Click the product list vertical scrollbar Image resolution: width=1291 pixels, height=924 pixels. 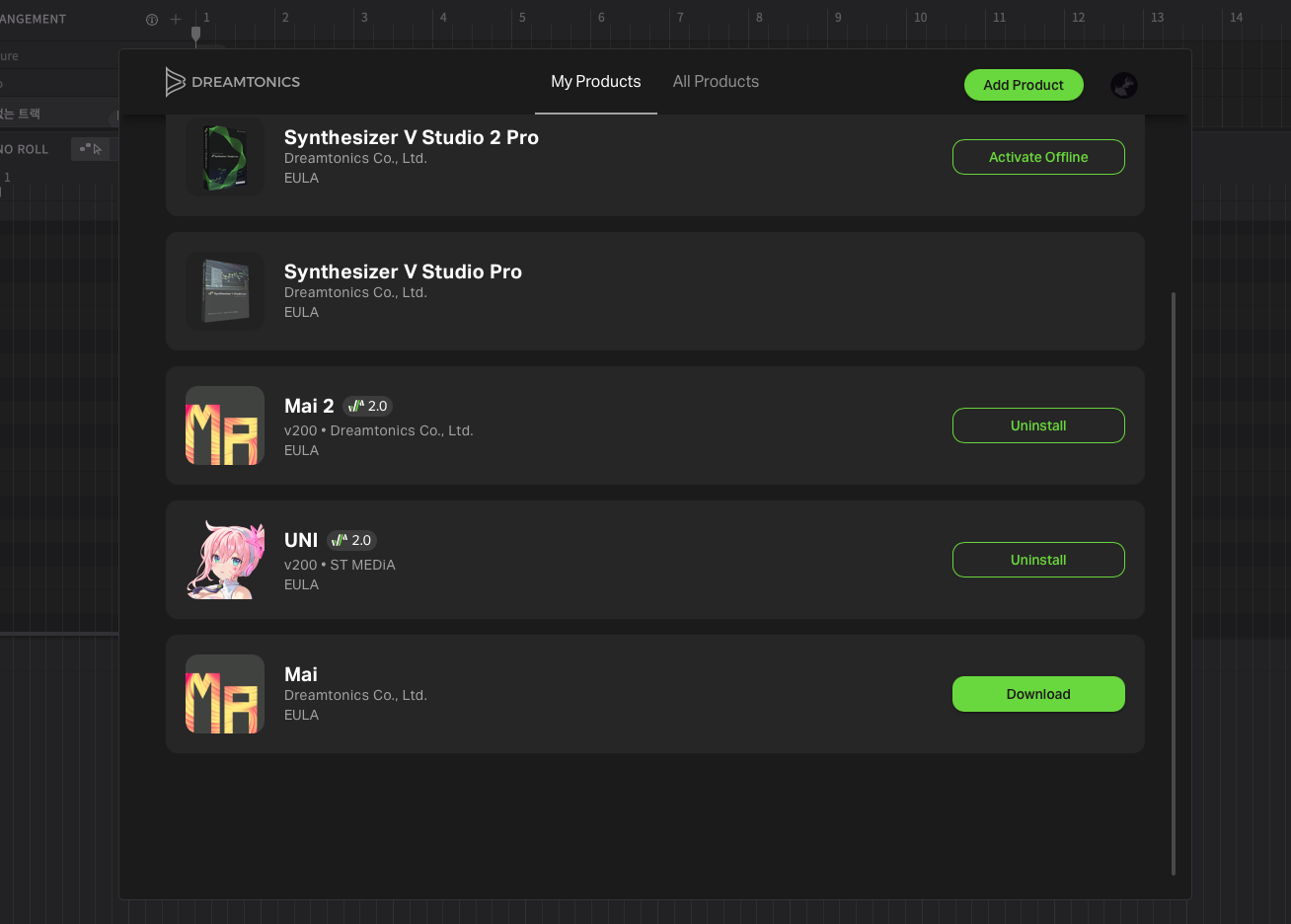click(x=1174, y=583)
